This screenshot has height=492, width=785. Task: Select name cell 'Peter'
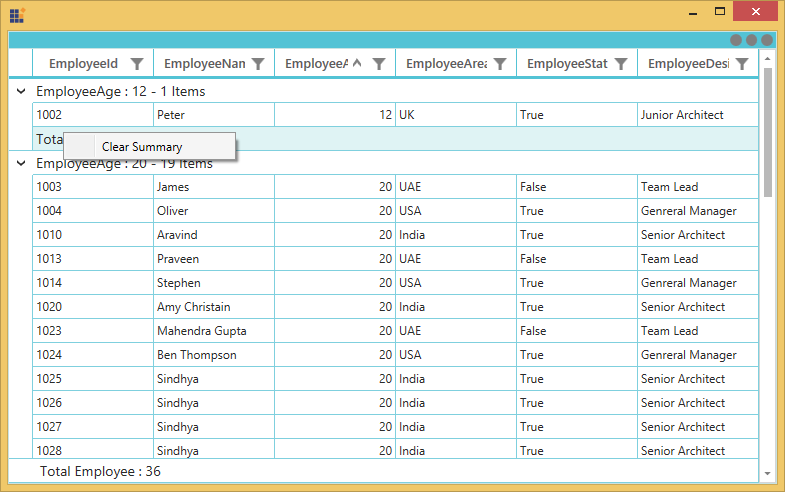point(214,115)
